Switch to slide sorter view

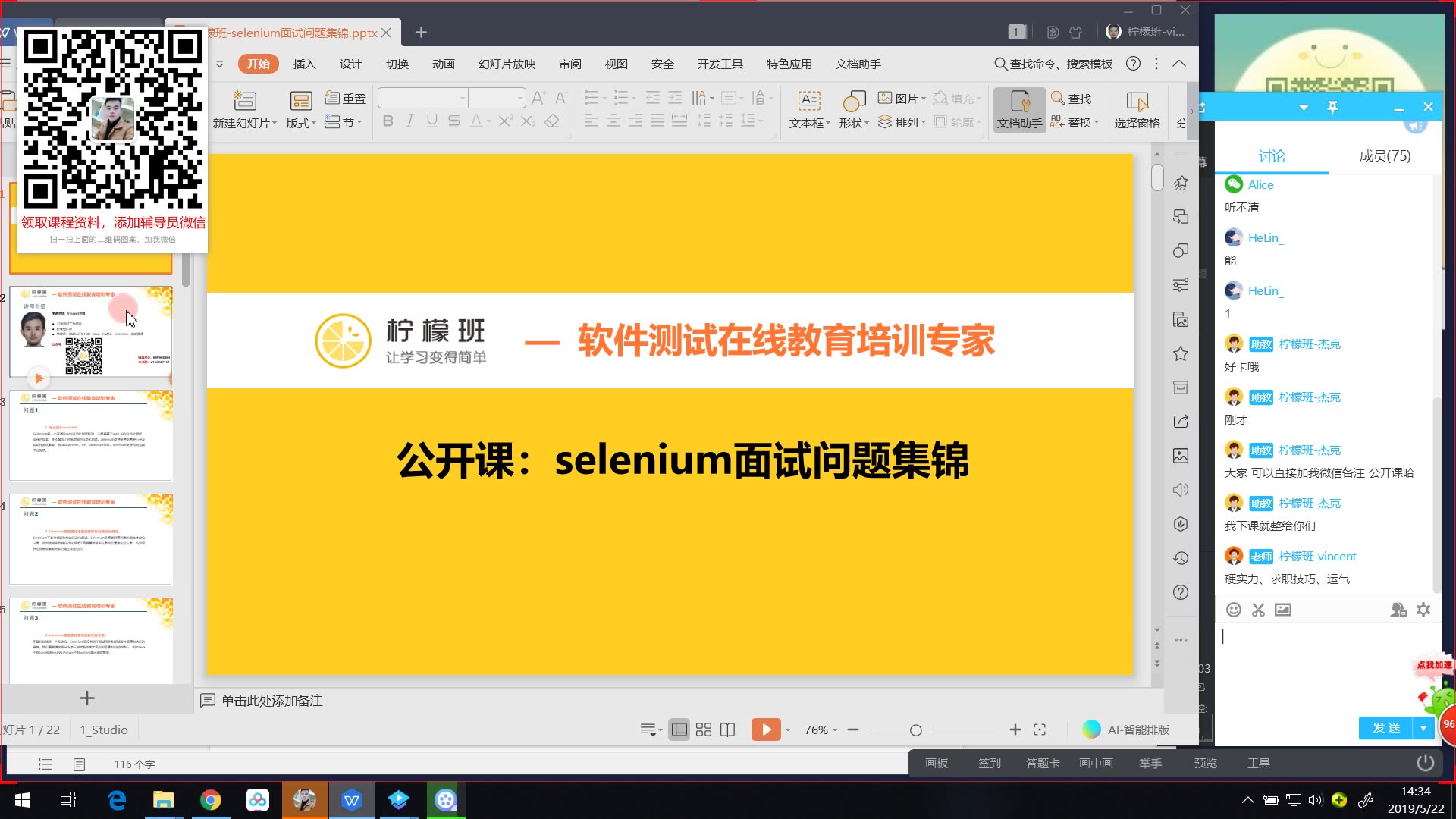(704, 730)
